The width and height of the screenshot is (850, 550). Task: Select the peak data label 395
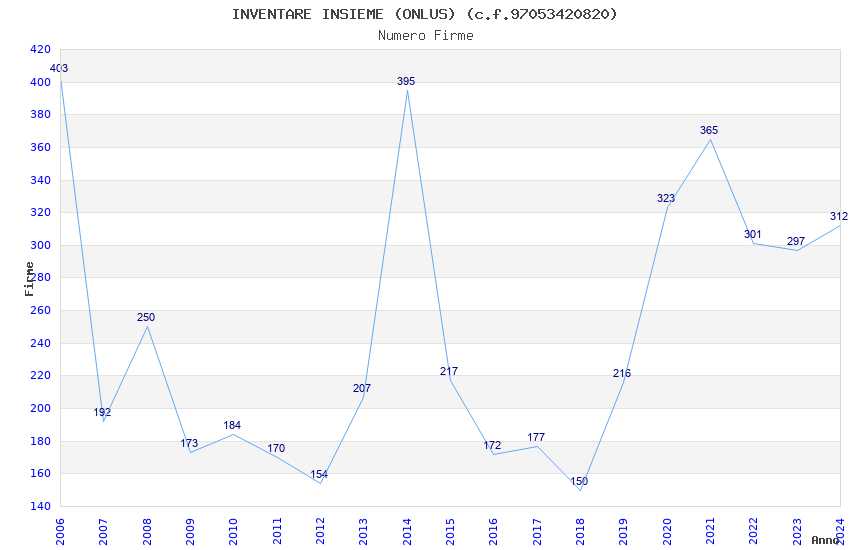406,81
